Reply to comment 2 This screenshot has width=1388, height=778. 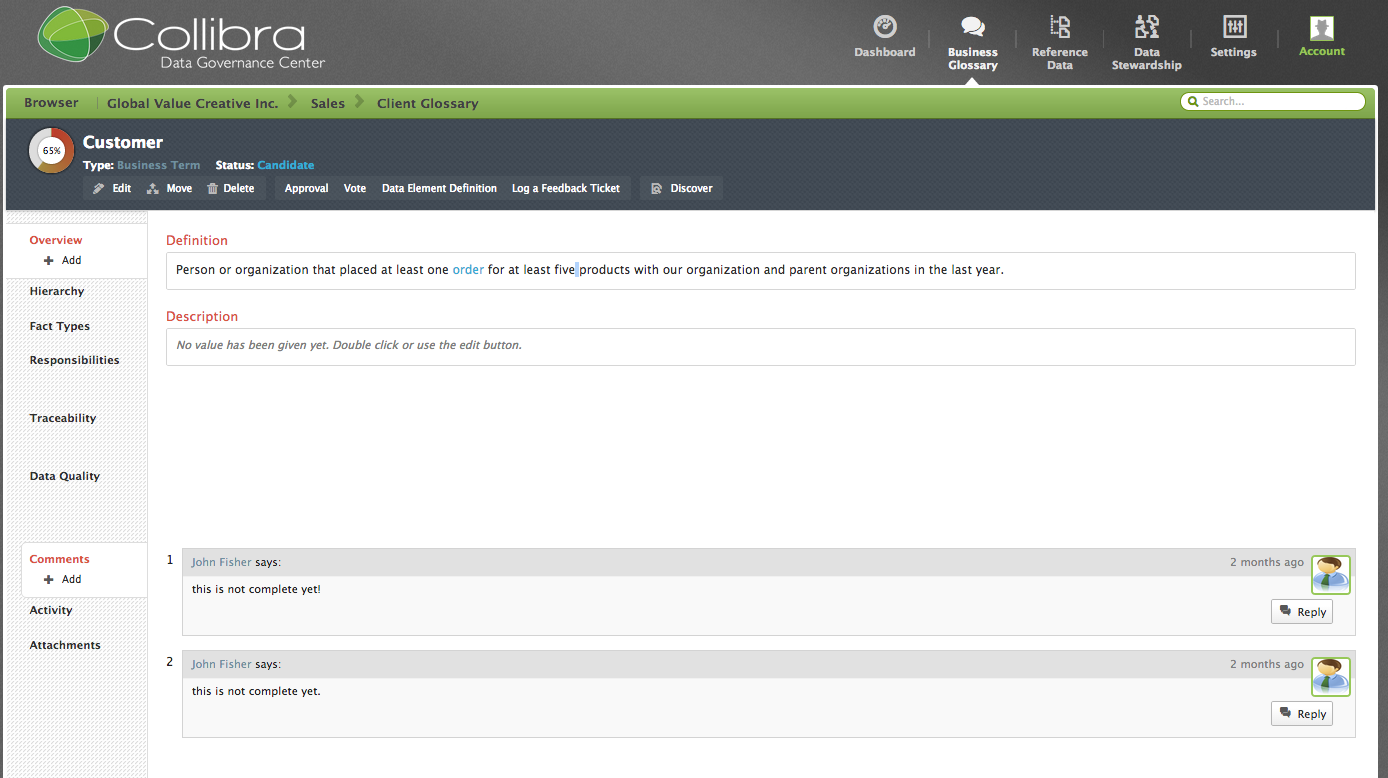pyautogui.click(x=1302, y=714)
